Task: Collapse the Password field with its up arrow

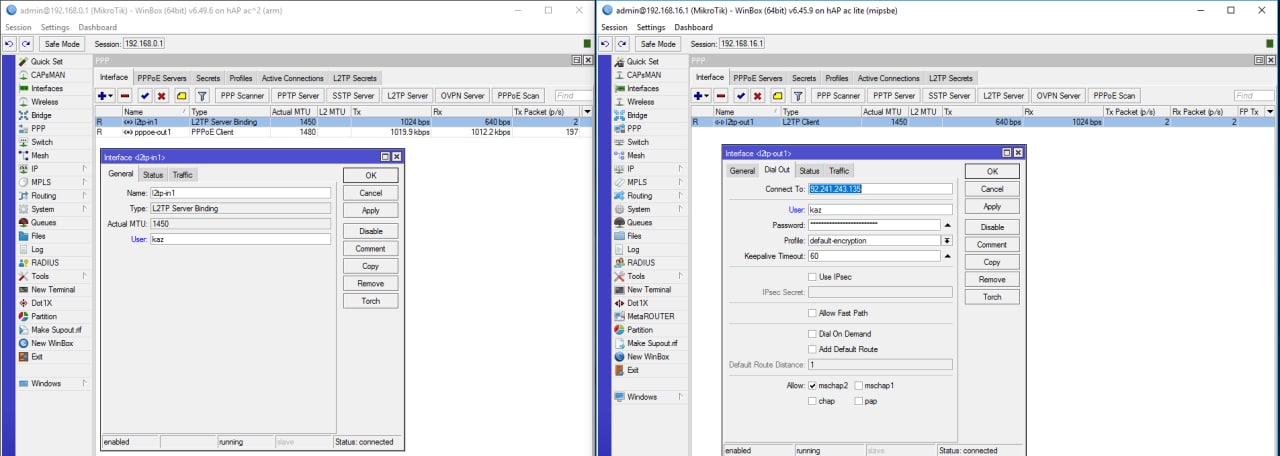Action: click(947, 225)
